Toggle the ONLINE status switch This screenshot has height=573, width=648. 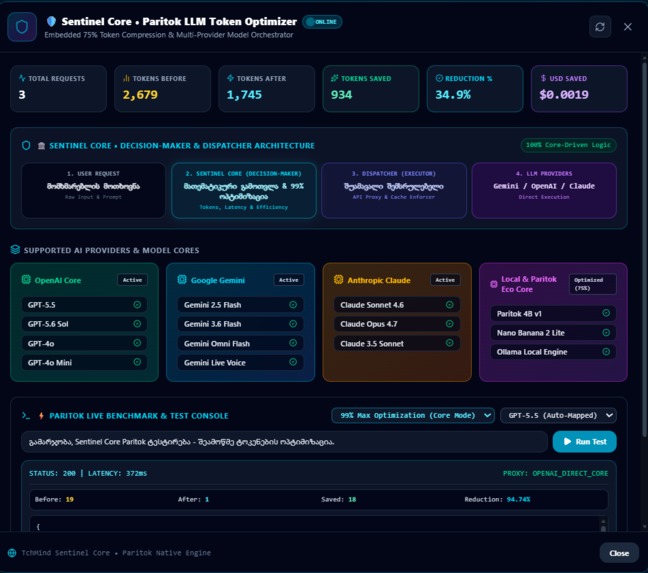point(322,22)
